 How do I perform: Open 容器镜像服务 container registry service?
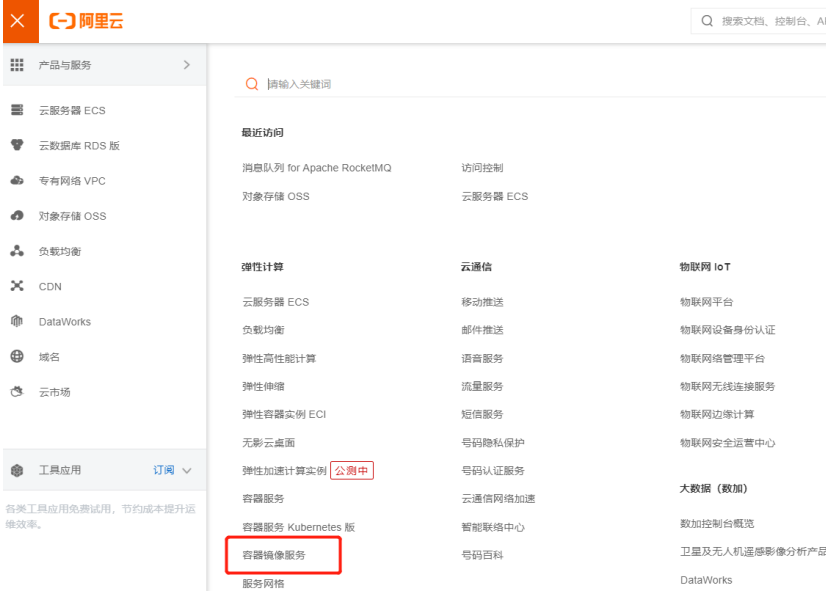click(x=274, y=555)
